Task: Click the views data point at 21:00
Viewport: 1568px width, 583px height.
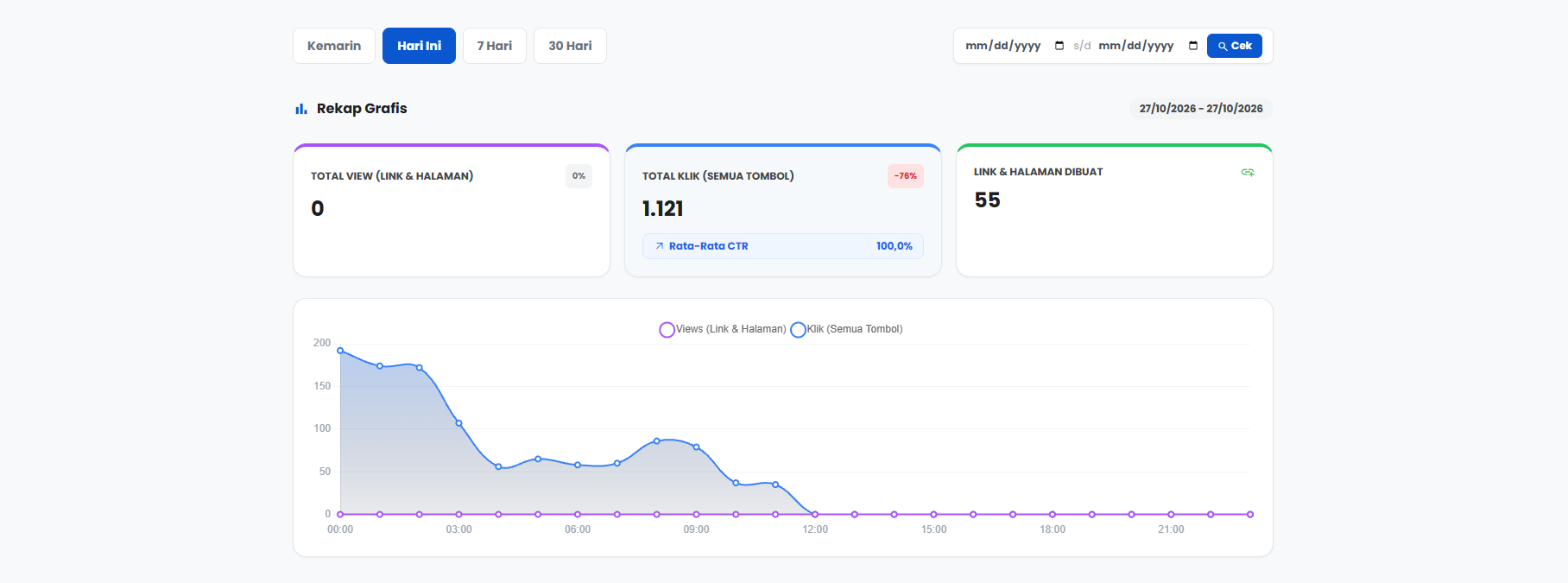Action: (x=1171, y=515)
